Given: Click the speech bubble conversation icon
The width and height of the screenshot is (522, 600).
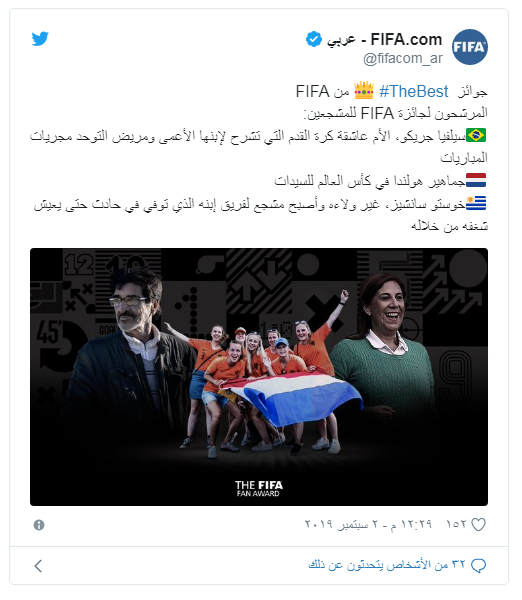Looking at the screenshot, I should pos(478,566).
